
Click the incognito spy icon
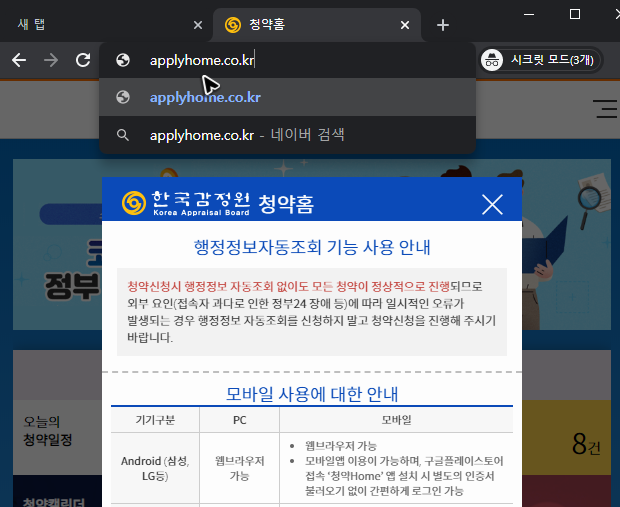[492, 60]
